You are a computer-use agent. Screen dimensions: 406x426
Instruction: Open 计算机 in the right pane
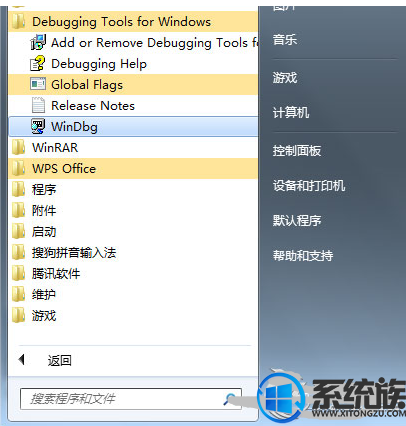click(x=291, y=113)
